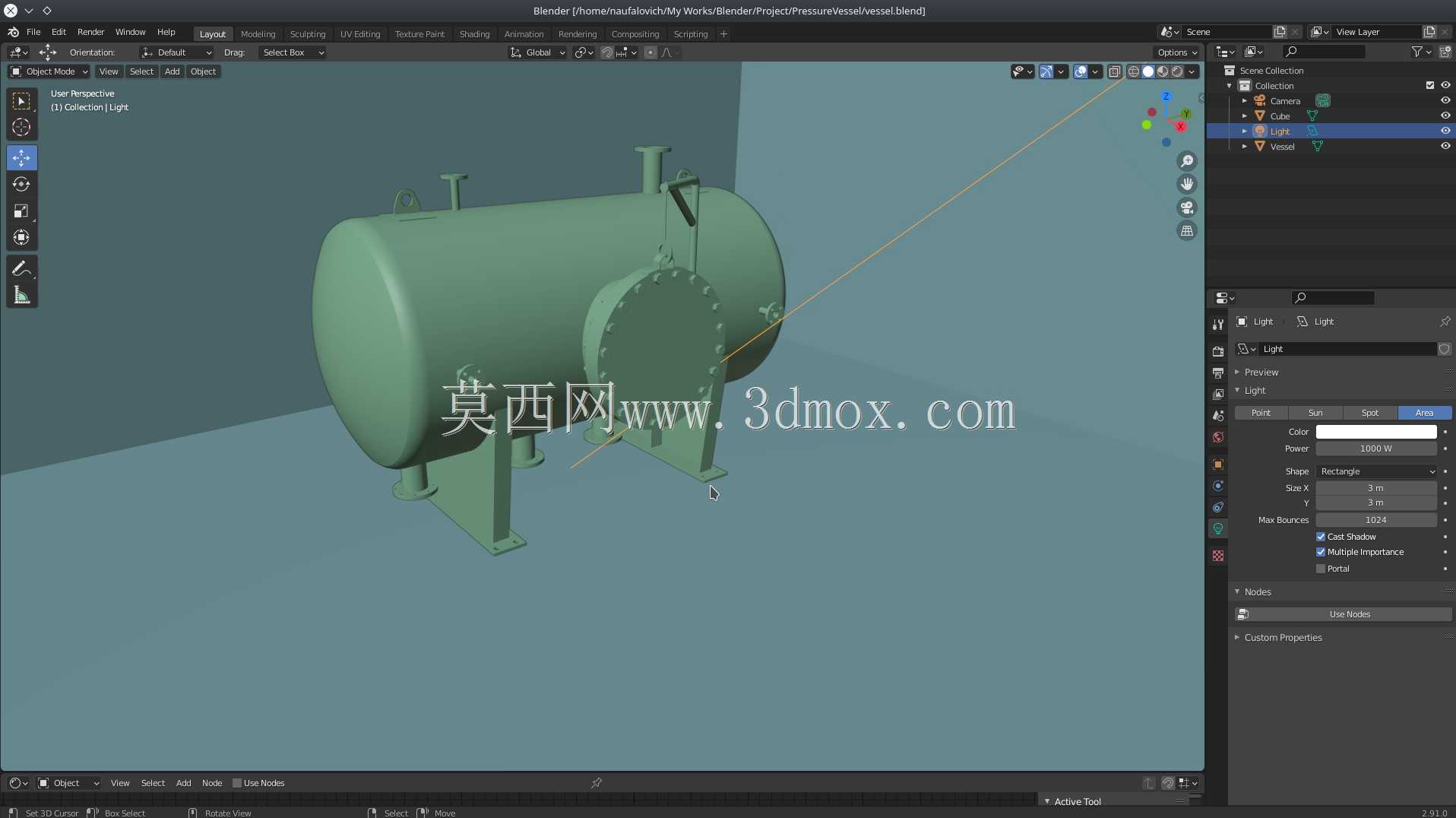Image resolution: width=1456 pixels, height=818 pixels.
Task: Open the Render menu
Action: click(90, 32)
